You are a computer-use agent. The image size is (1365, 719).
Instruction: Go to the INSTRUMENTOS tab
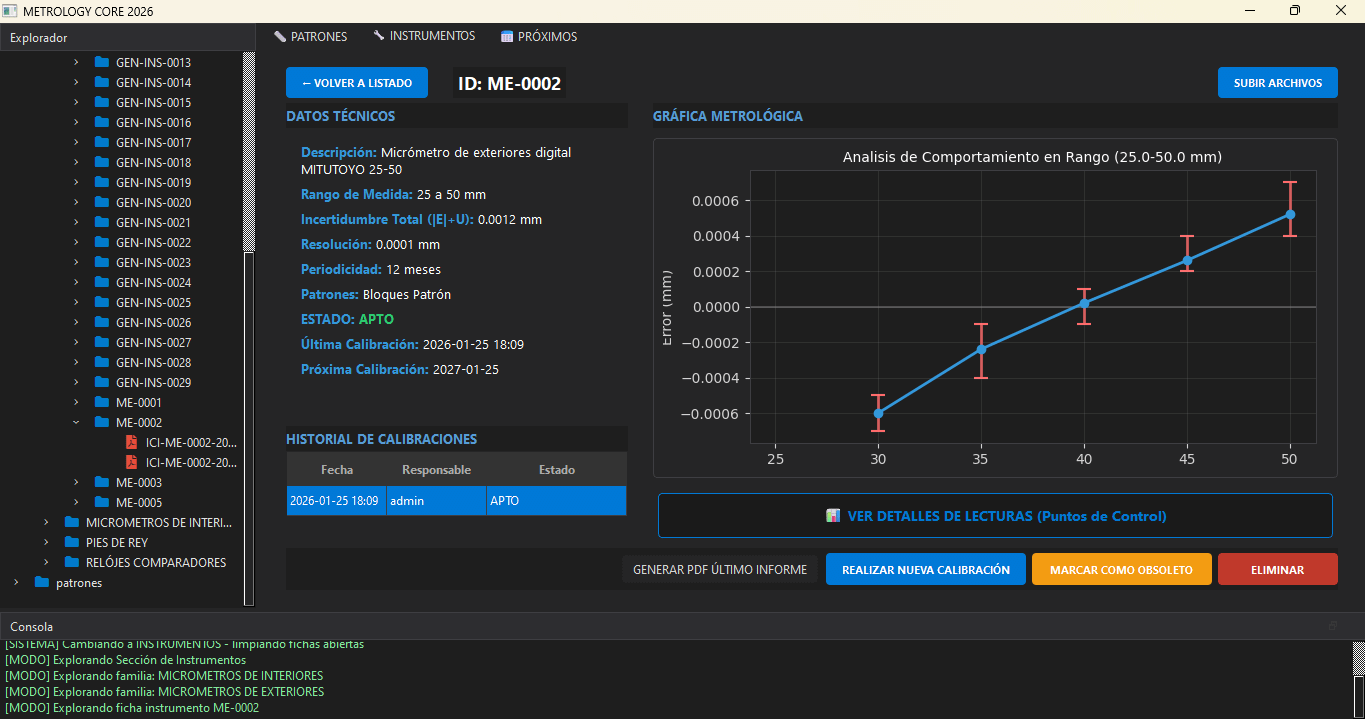click(x=424, y=36)
